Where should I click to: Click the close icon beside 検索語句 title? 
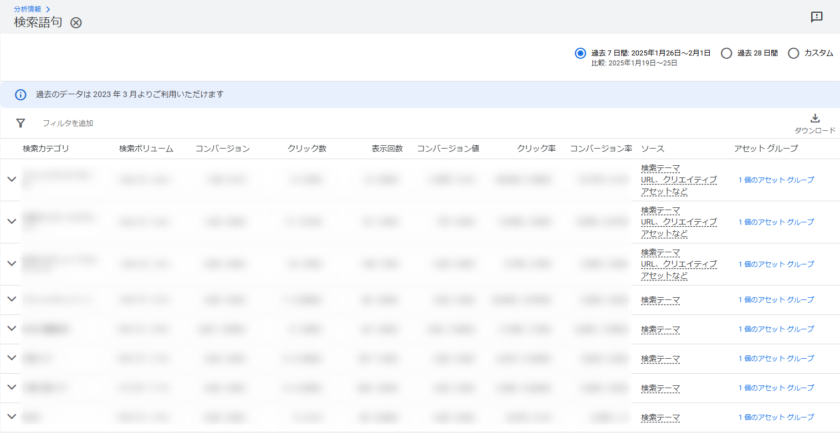click(76, 23)
